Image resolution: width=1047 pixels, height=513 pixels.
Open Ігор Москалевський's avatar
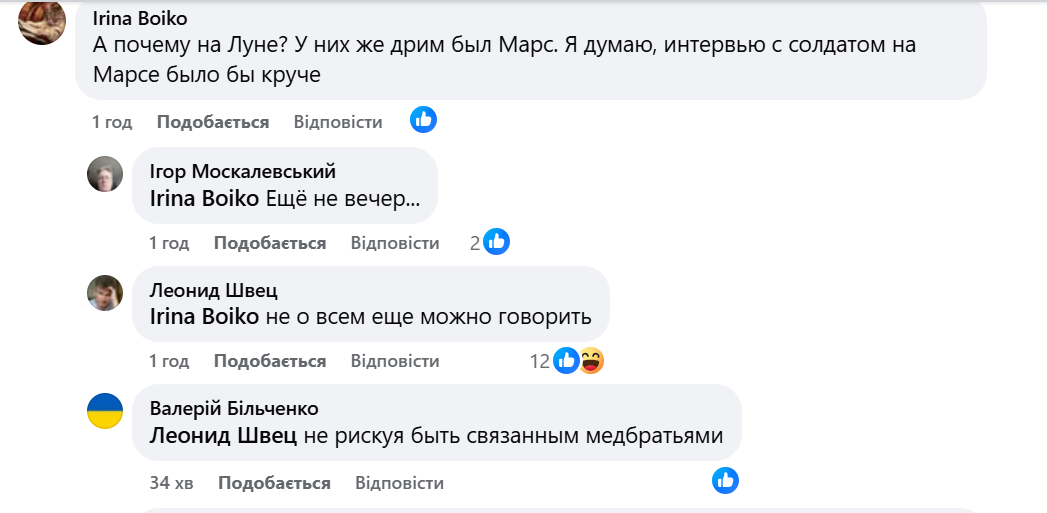pyautogui.click(x=105, y=174)
